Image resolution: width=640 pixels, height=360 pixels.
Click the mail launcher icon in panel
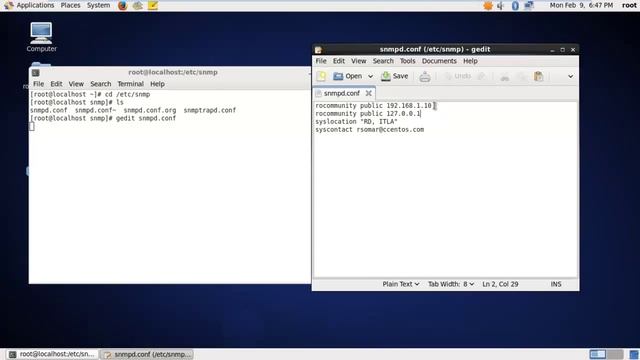tap(138, 5)
